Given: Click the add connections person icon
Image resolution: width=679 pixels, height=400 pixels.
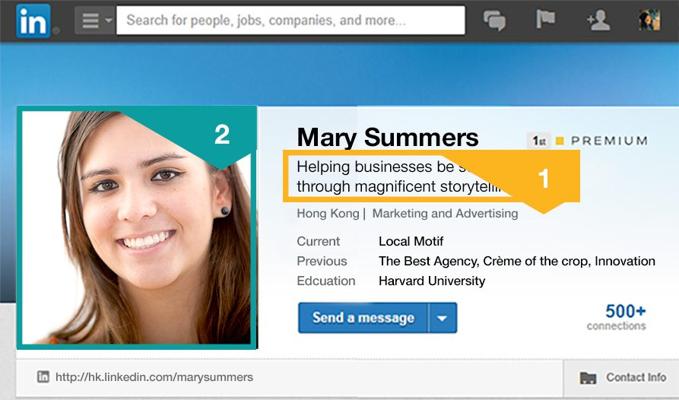Looking at the screenshot, I should tap(598, 20).
